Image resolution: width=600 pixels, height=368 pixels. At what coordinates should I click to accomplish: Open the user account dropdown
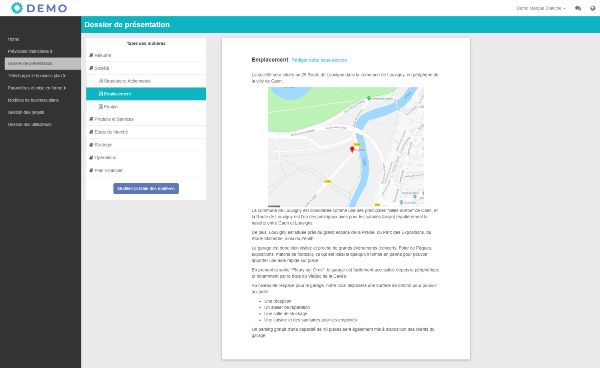(541, 8)
